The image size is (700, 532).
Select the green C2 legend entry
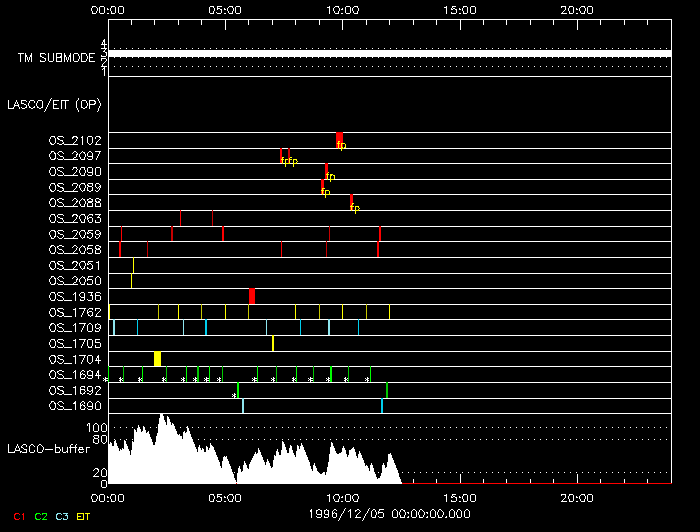click(x=40, y=516)
